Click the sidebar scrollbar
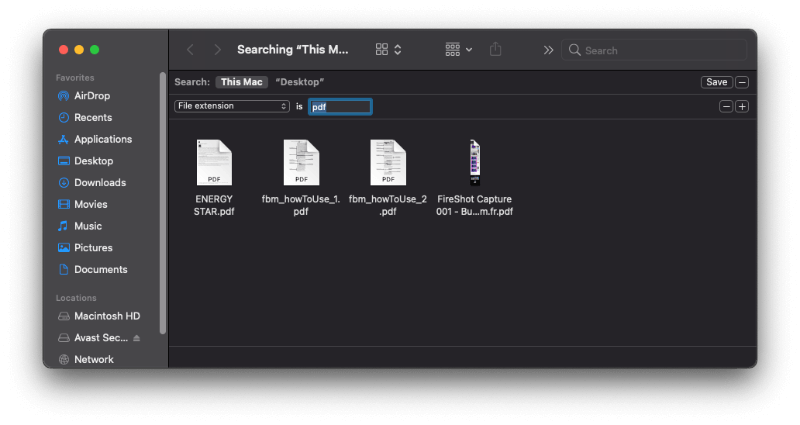This screenshot has height=425, width=800. point(163,203)
